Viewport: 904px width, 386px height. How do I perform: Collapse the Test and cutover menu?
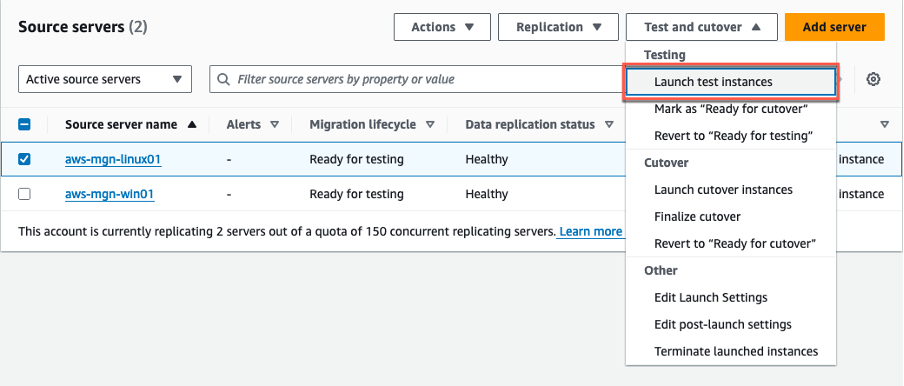click(x=702, y=27)
